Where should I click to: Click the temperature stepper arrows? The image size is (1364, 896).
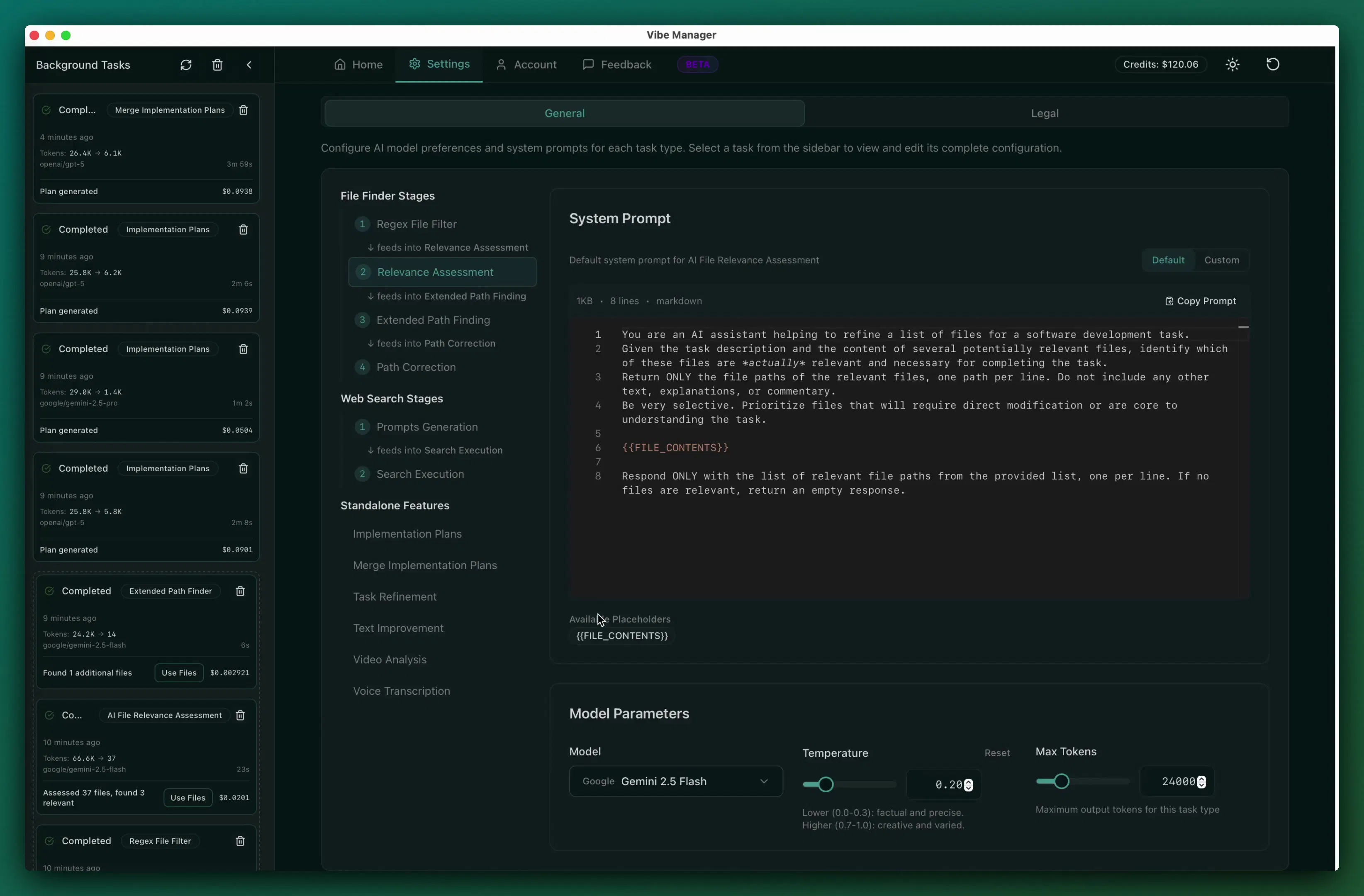click(968, 784)
